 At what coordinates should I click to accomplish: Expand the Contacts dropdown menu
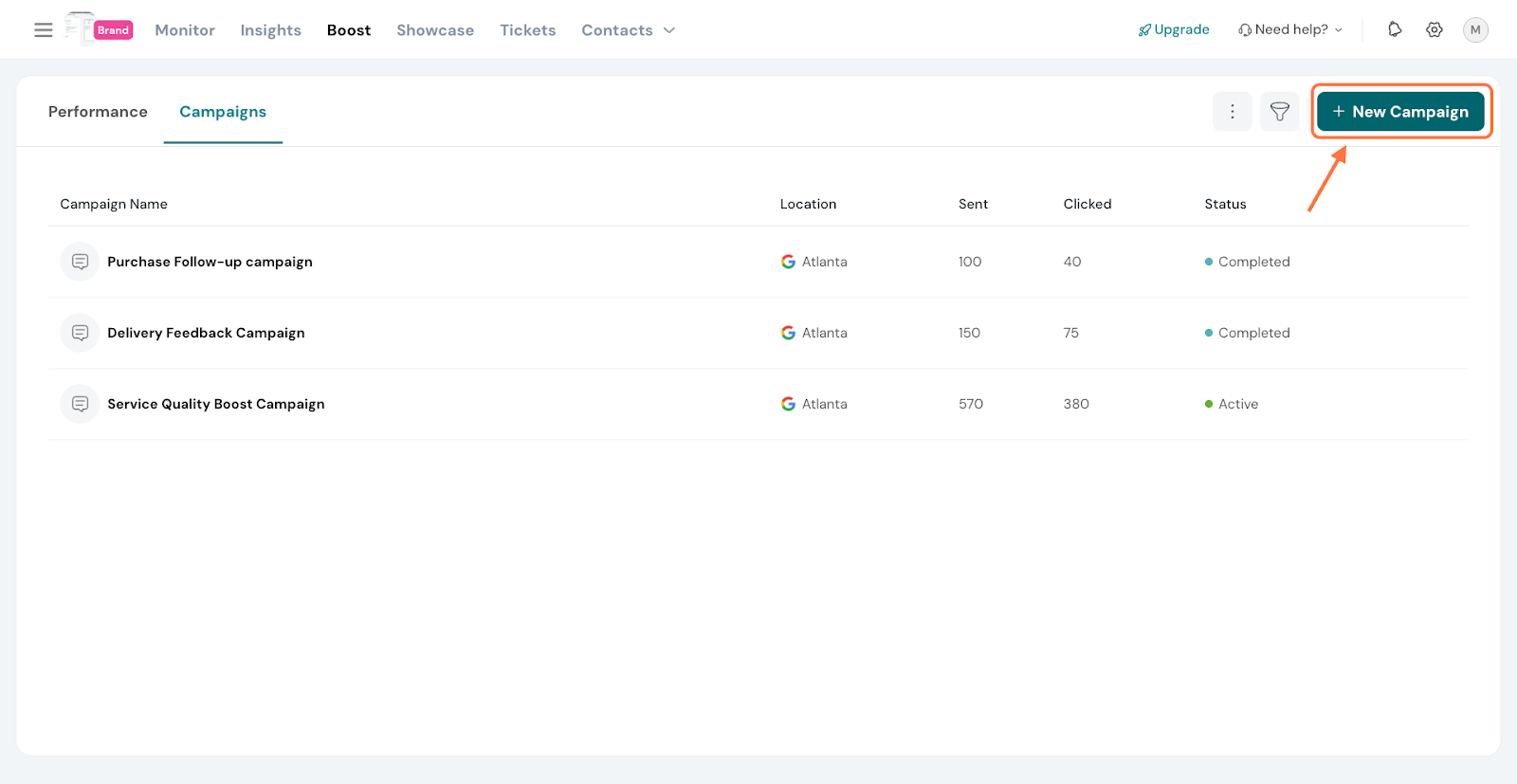click(x=628, y=30)
